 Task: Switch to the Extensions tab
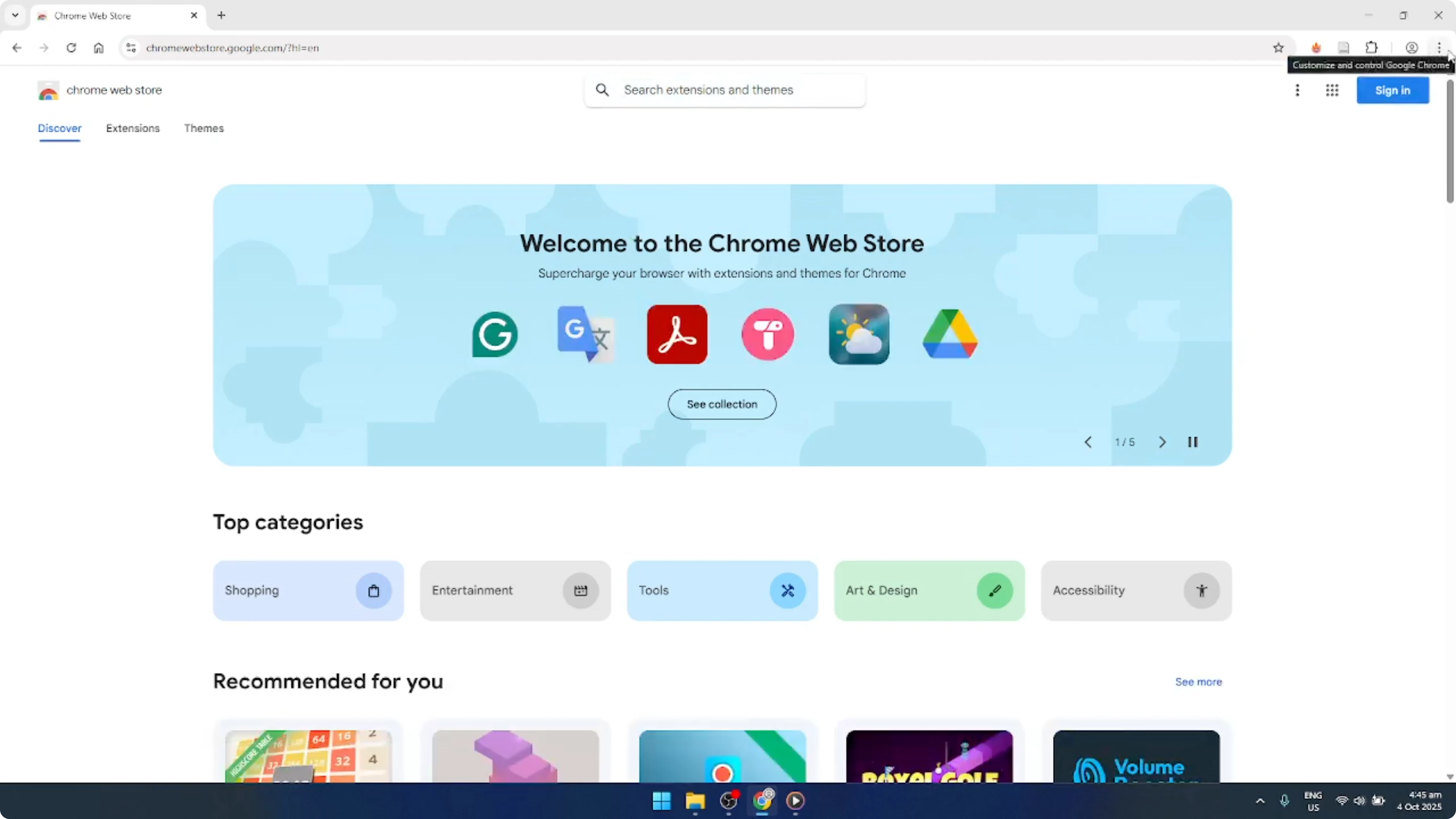coord(133,128)
